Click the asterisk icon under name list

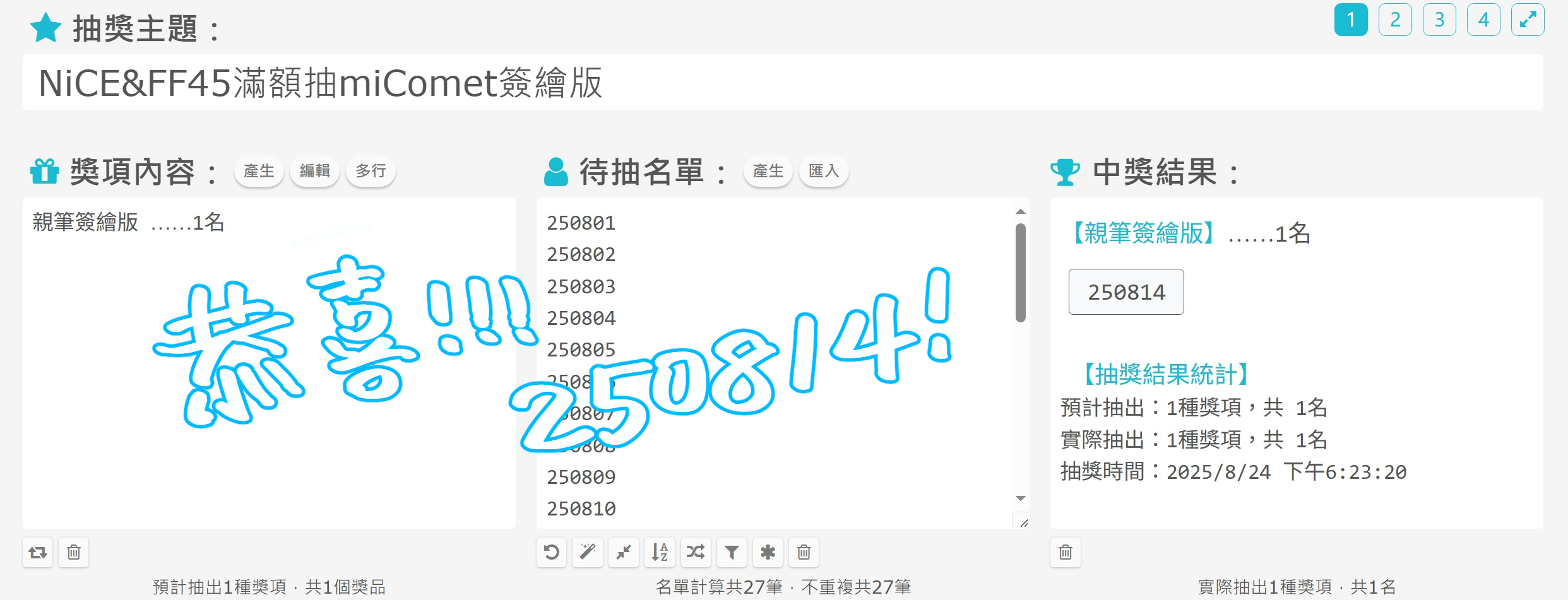(x=768, y=553)
